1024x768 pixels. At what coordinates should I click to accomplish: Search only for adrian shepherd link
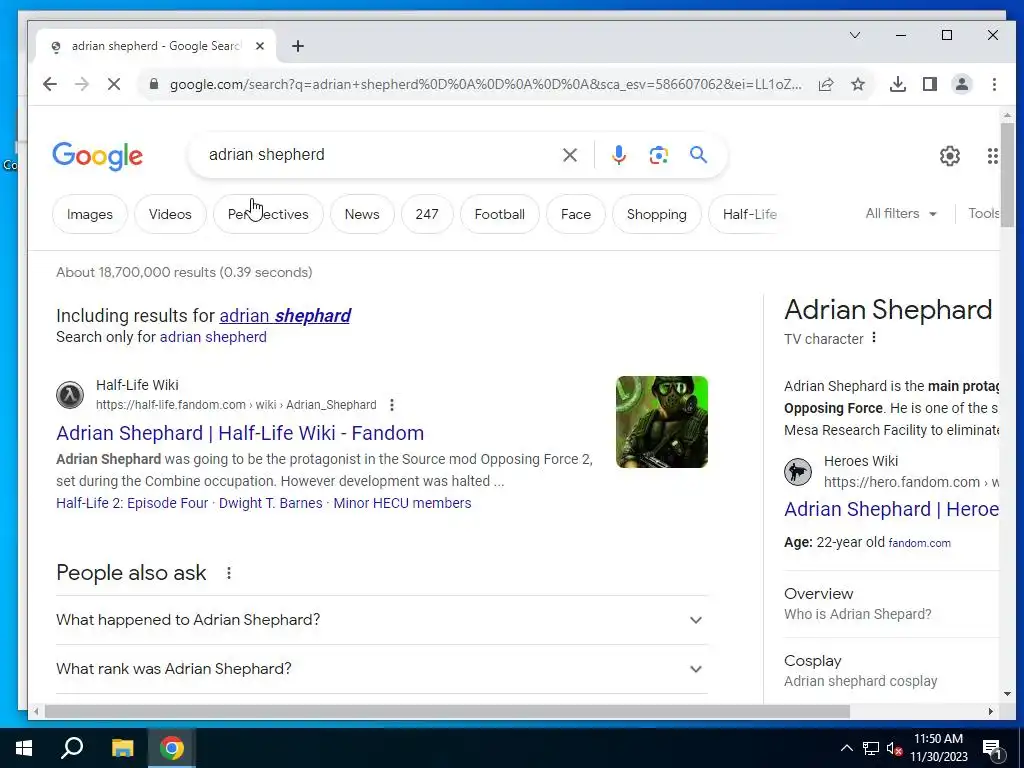213,337
